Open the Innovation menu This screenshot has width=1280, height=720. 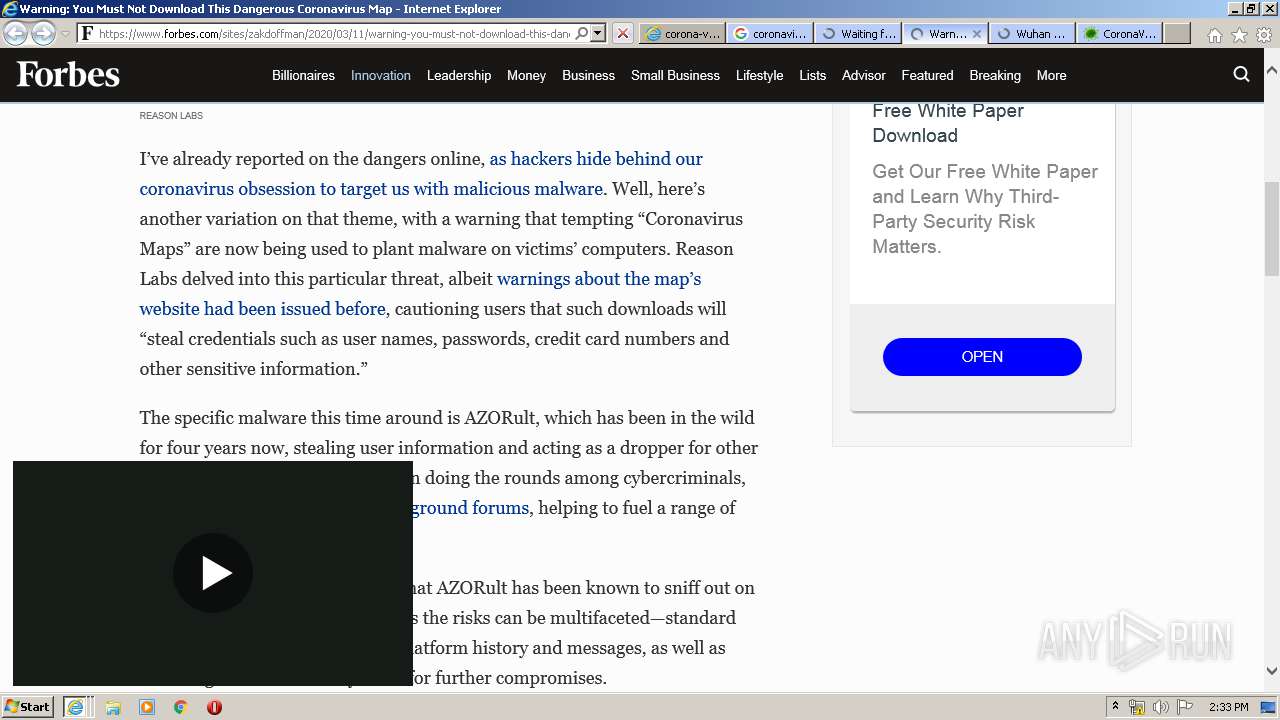pyautogui.click(x=381, y=75)
